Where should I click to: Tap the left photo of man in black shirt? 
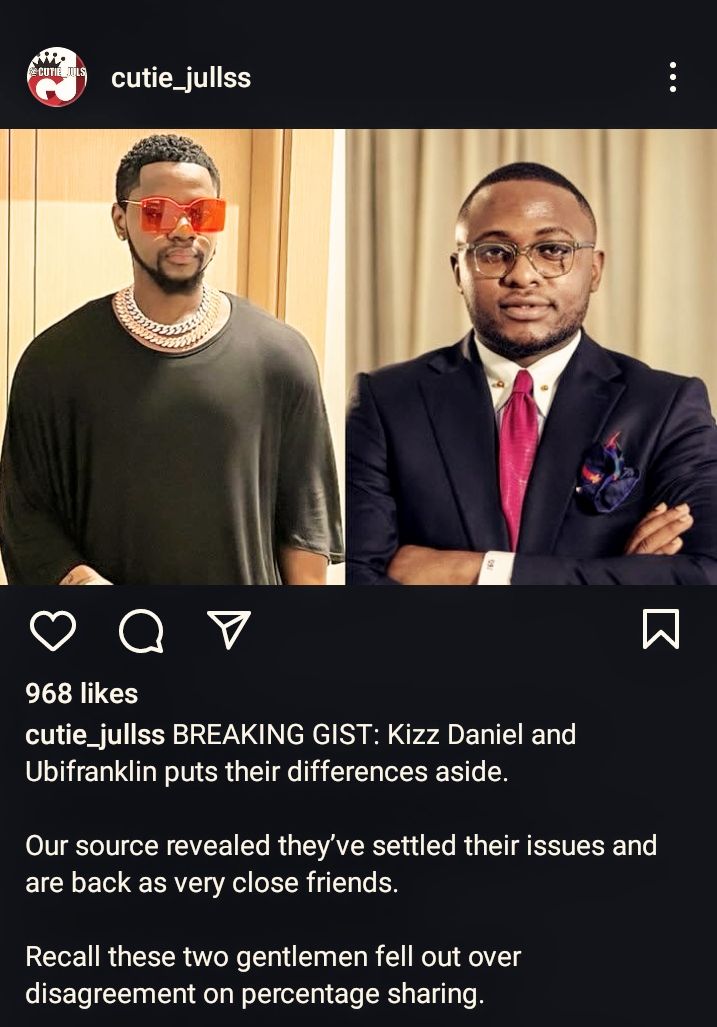(172, 356)
